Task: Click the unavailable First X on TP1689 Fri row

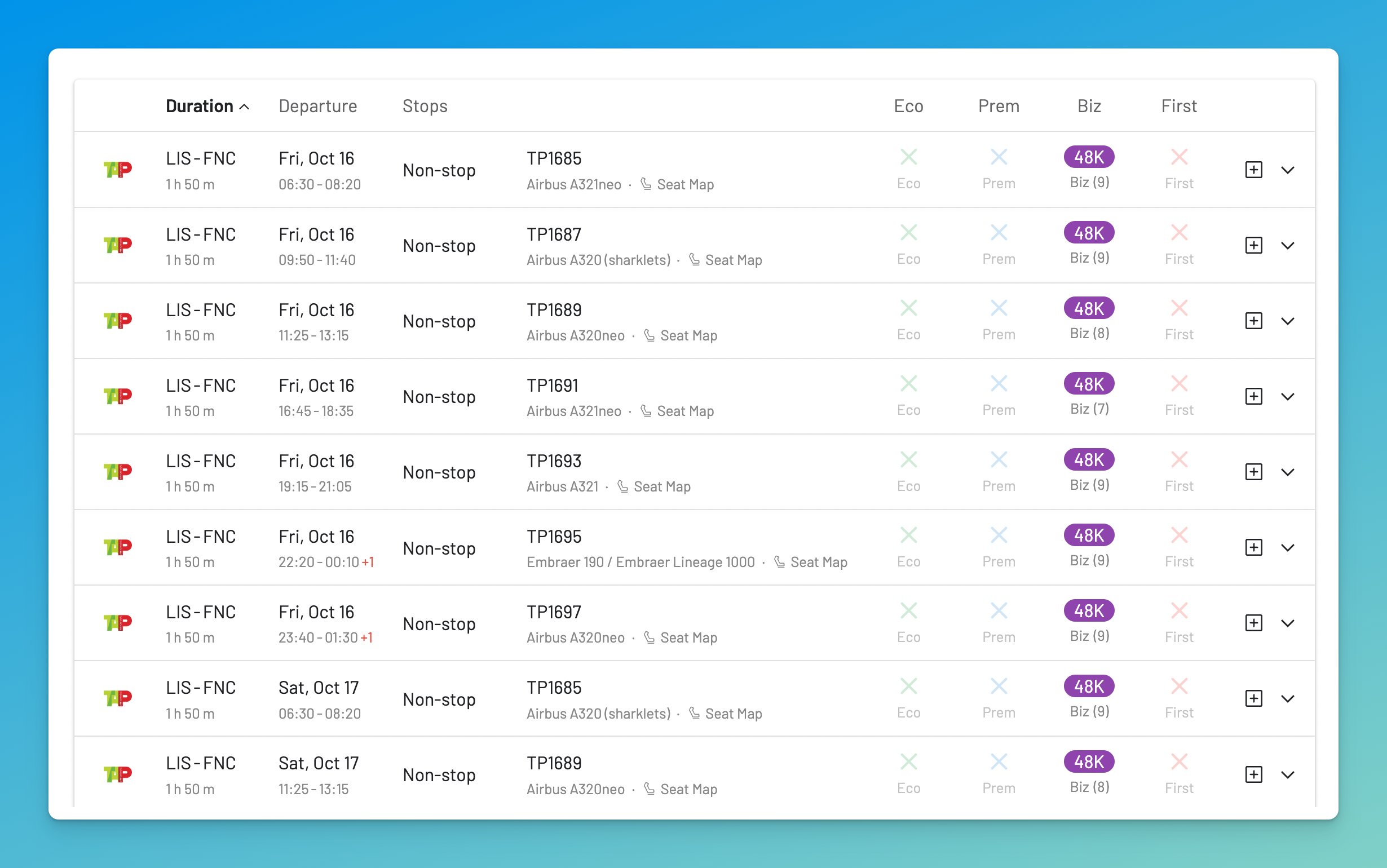Action: pos(1178,308)
